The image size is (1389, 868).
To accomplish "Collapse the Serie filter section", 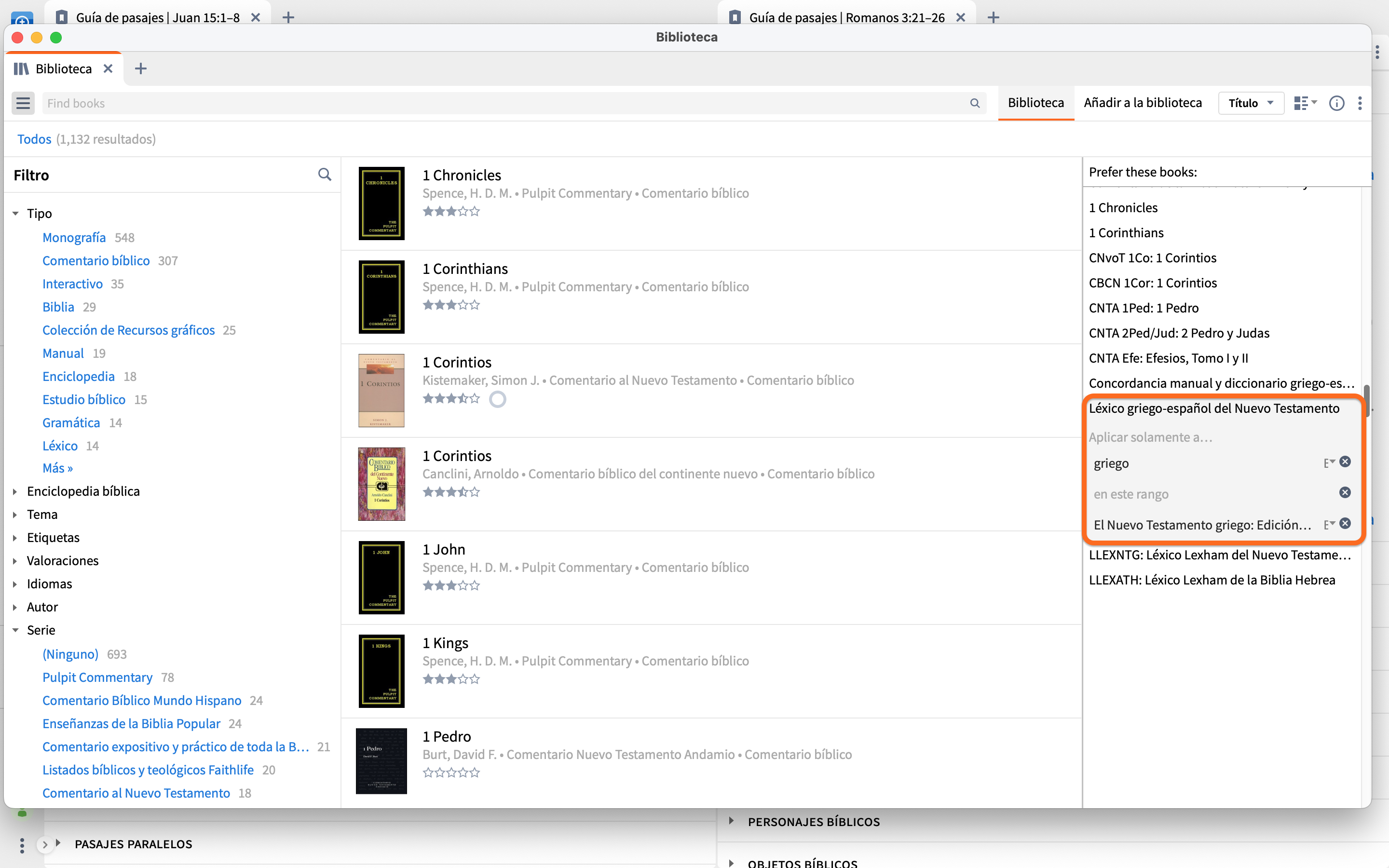I will pyautogui.click(x=15, y=630).
